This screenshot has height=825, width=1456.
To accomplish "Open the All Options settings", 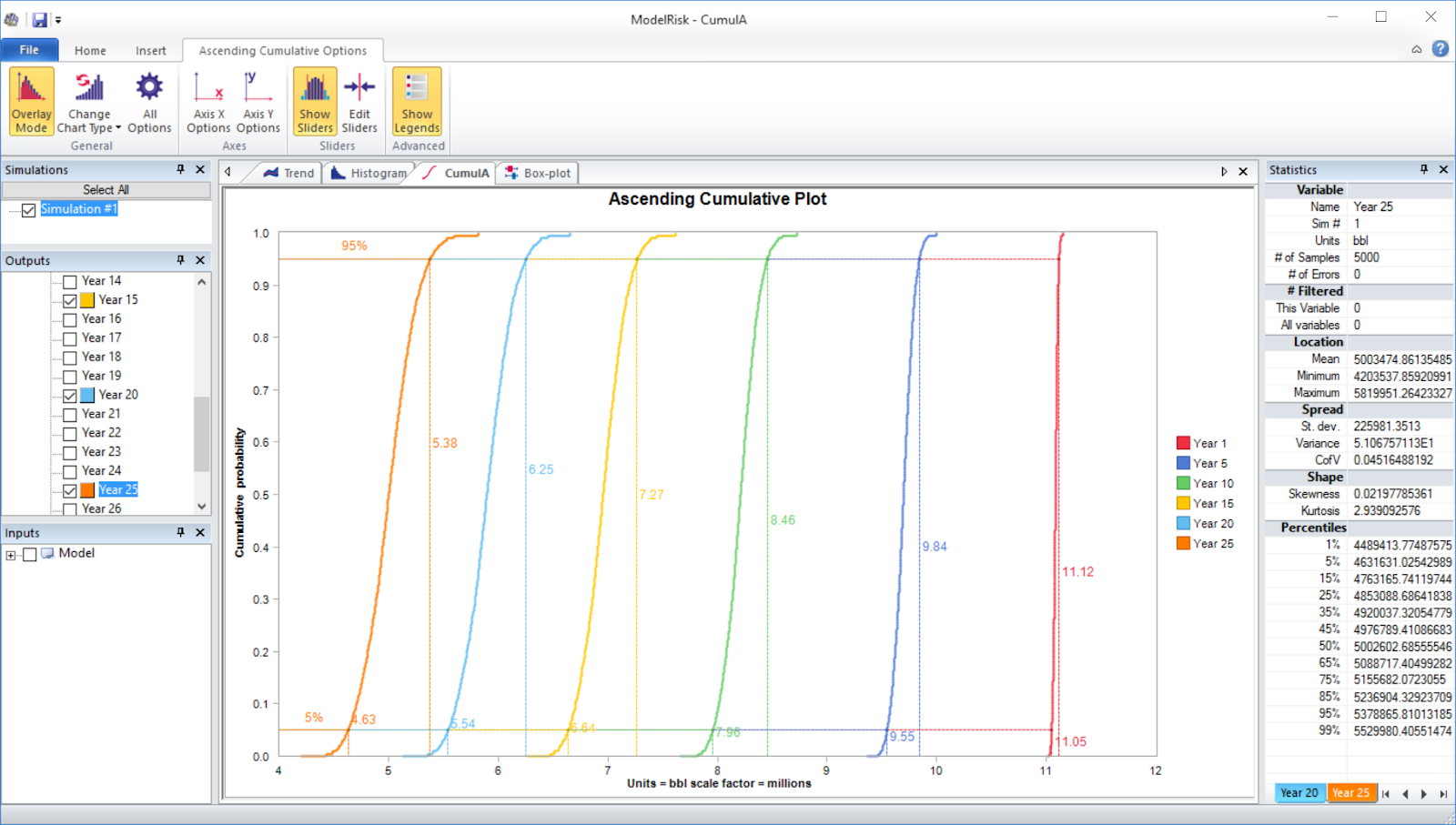I will [x=148, y=100].
